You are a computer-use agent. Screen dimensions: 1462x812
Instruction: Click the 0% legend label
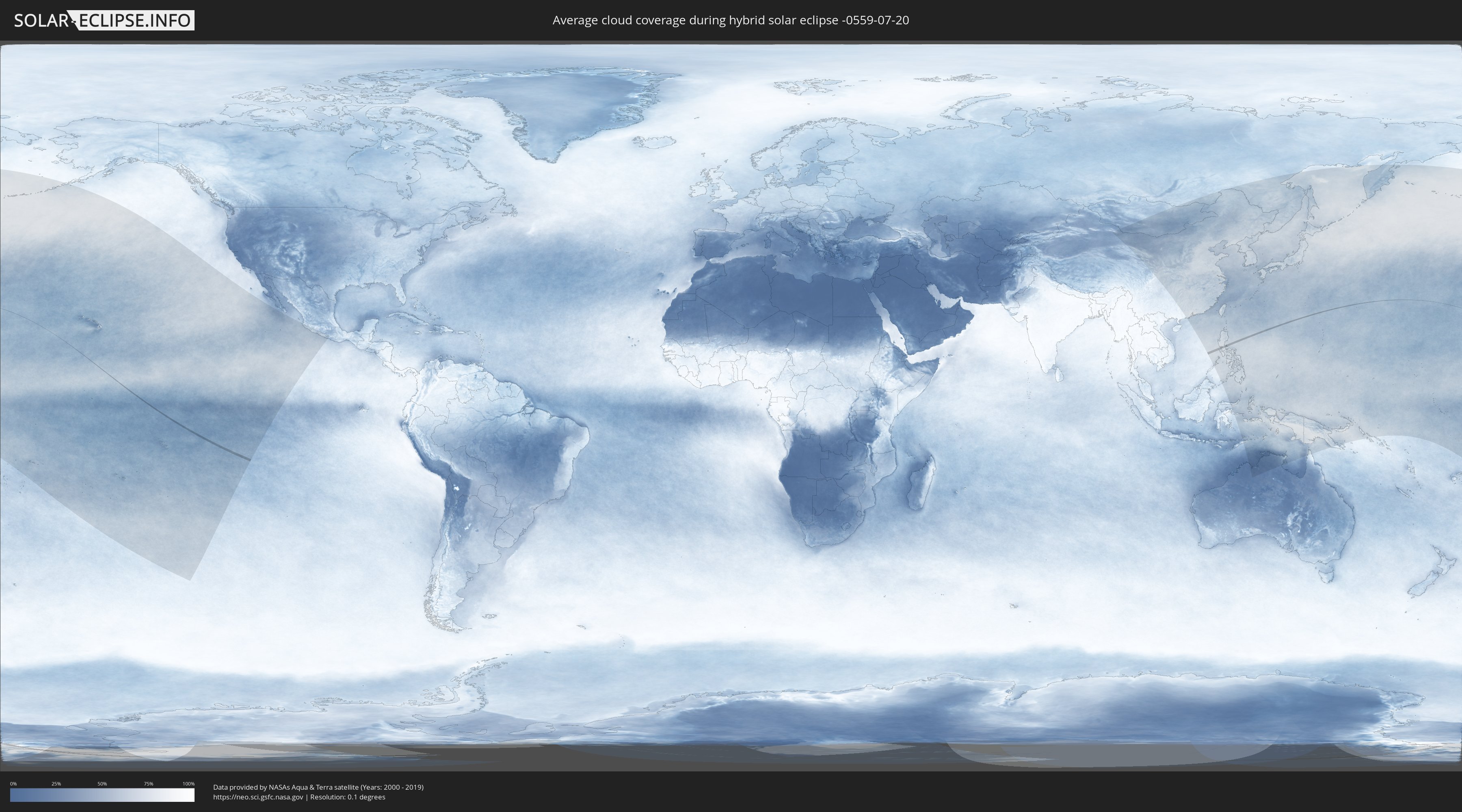point(14,784)
